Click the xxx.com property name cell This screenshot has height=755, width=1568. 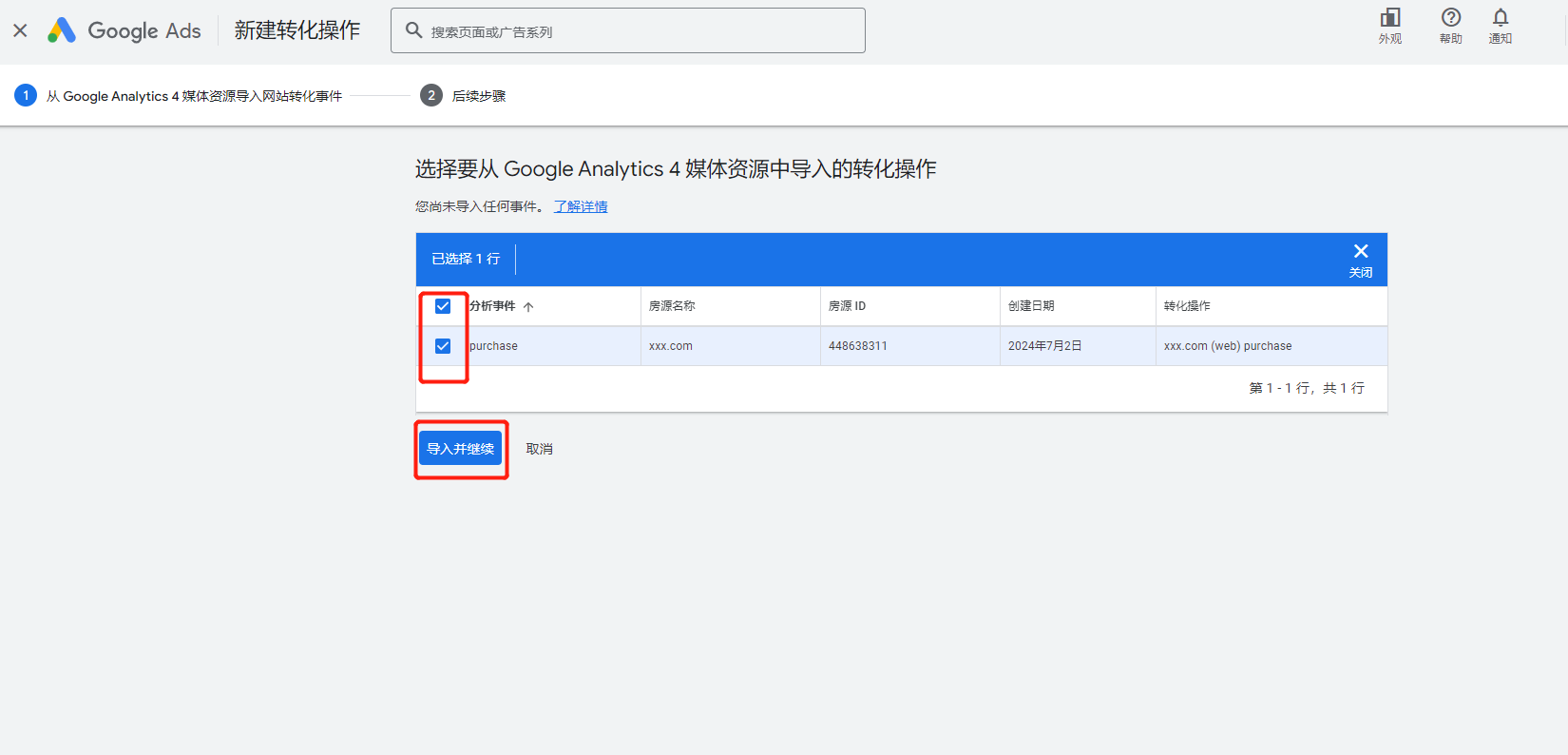click(671, 346)
